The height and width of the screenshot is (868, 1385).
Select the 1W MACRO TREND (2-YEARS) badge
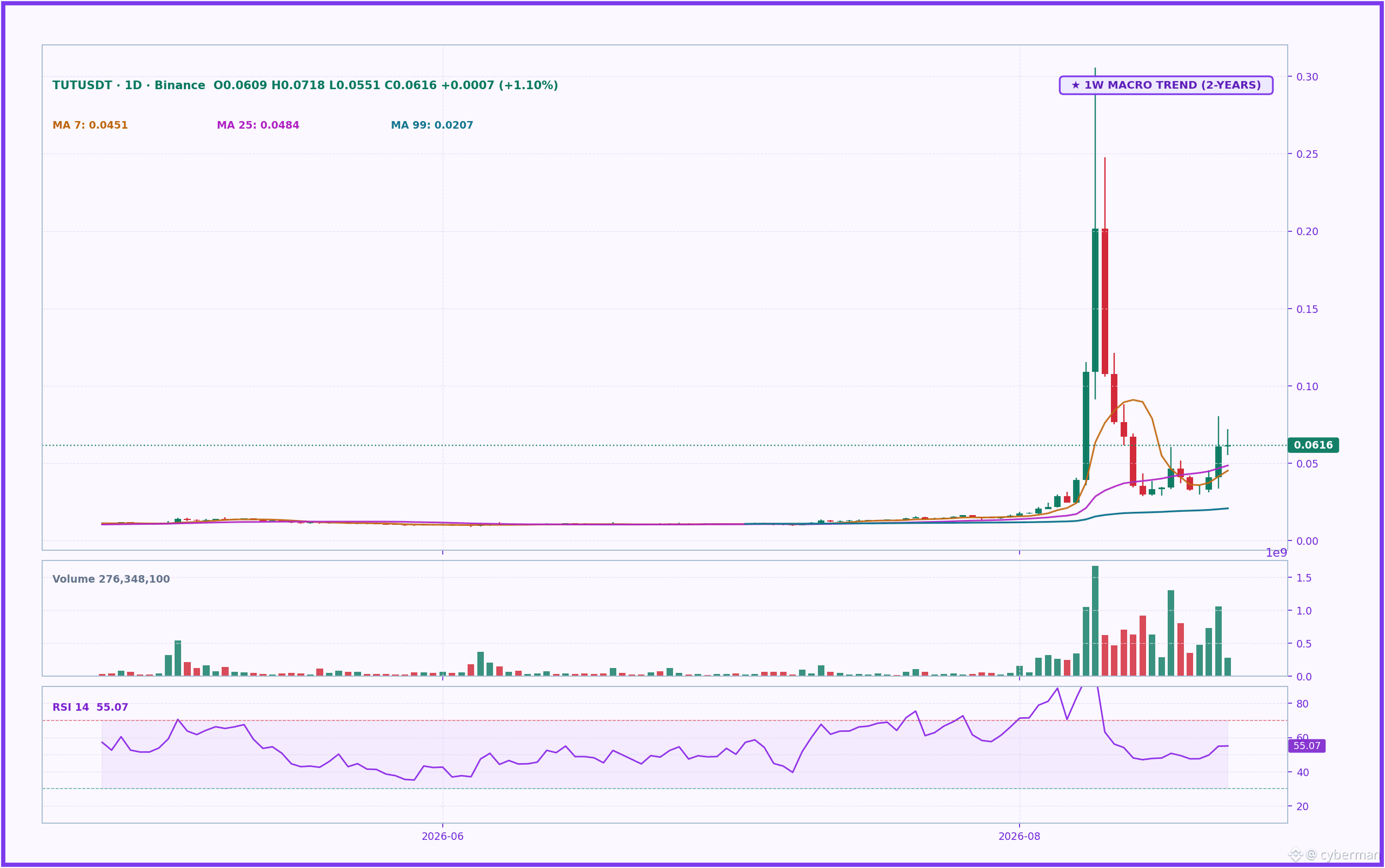[1166, 85]
